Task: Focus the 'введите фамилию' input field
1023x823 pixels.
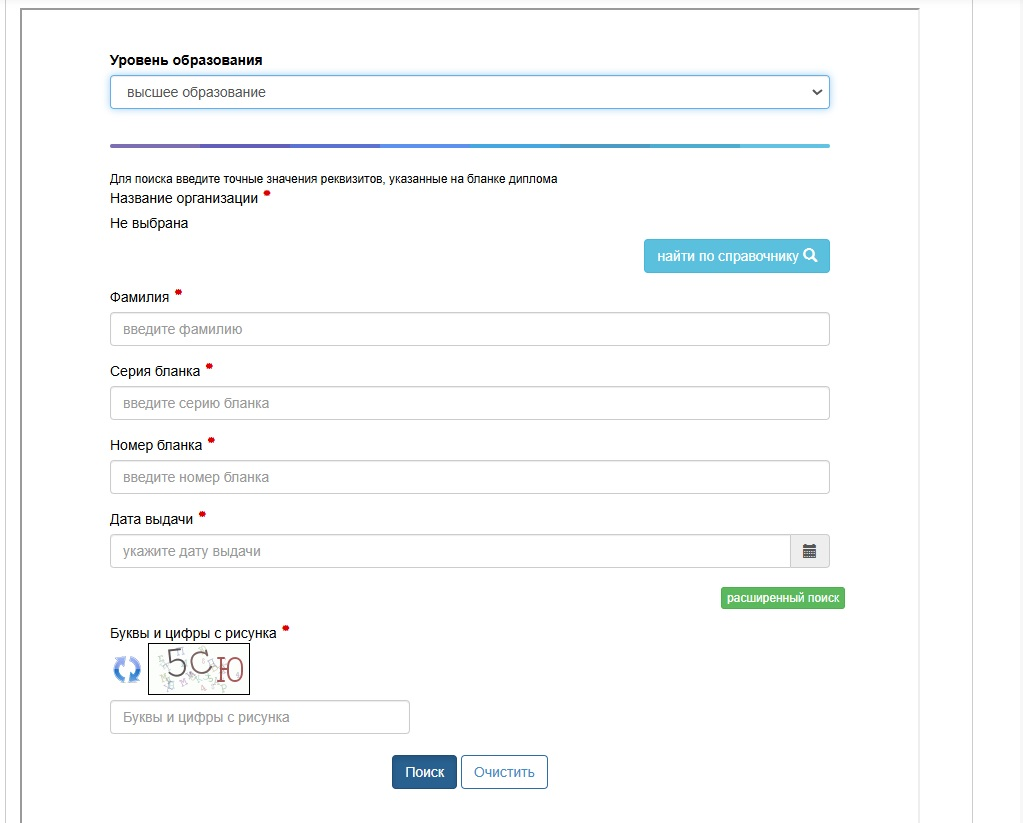Action: (469, 329)
